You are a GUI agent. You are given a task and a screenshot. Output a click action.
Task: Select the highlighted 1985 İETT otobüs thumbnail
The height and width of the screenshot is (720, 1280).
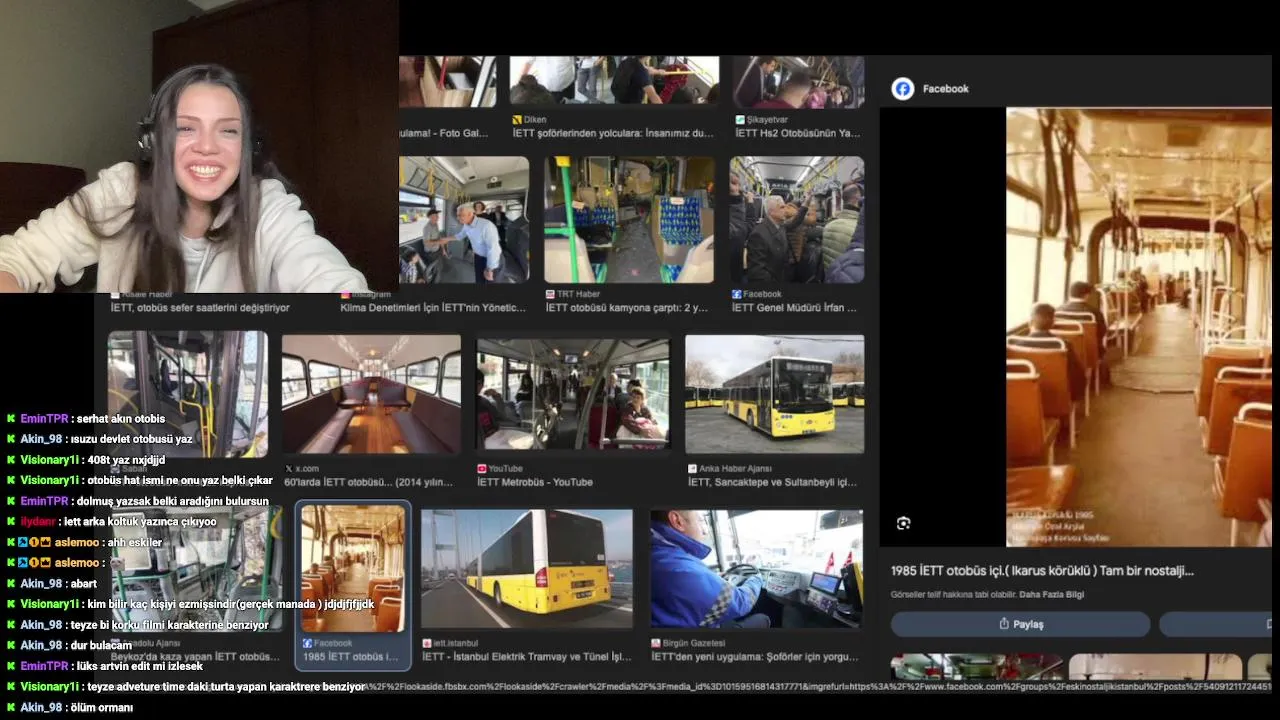point(353,569)
